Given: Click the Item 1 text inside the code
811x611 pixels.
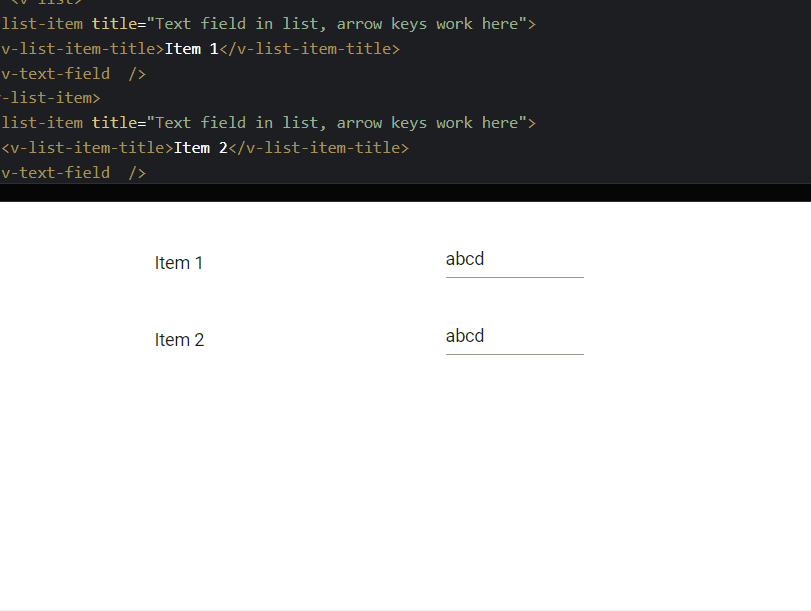Looking at the screenshot, I should pyautogui.click(x=191, y=48).
